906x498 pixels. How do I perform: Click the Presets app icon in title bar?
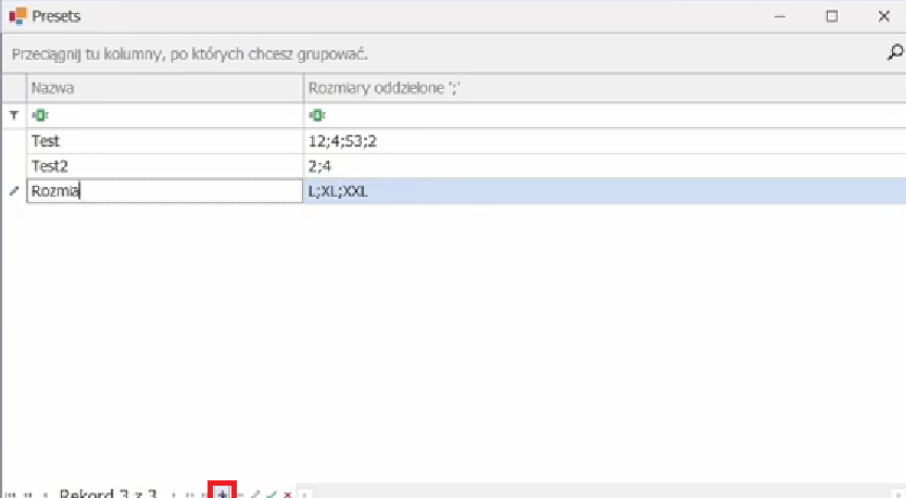pos(17,16)
